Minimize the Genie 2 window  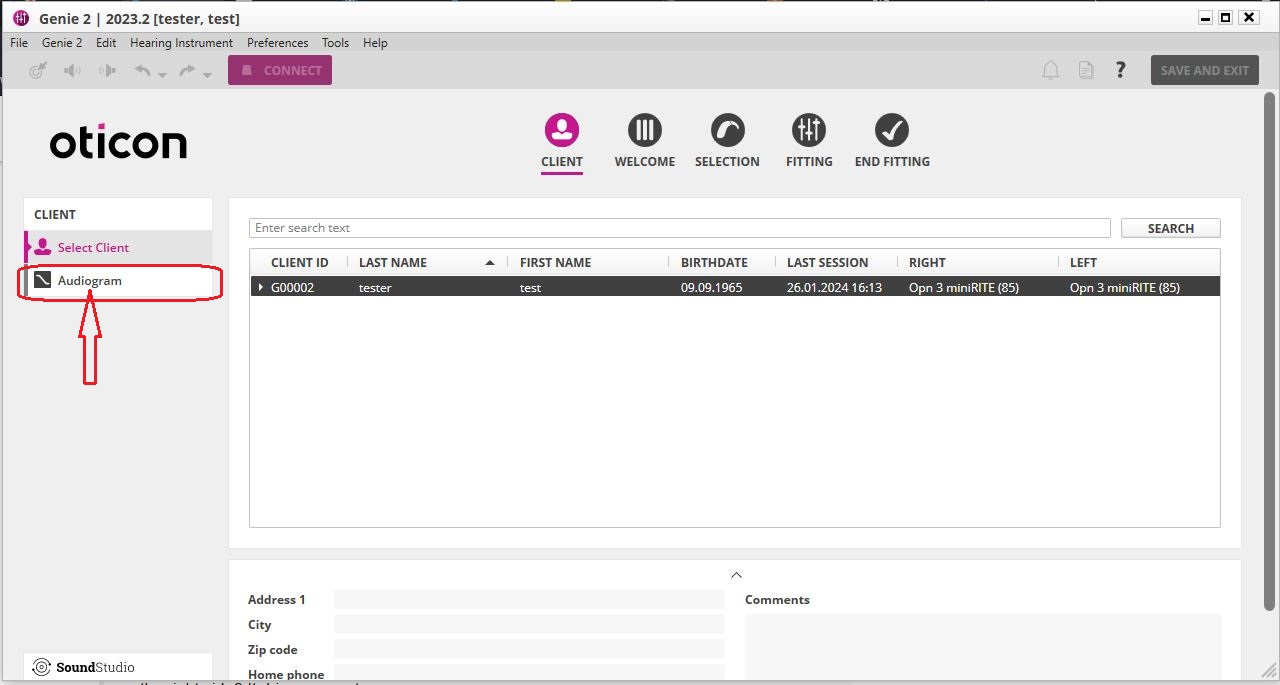[1205, 17]
